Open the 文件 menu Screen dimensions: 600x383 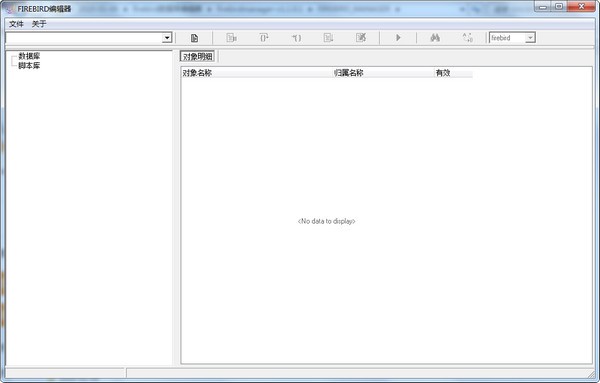(x=16, y=24)
